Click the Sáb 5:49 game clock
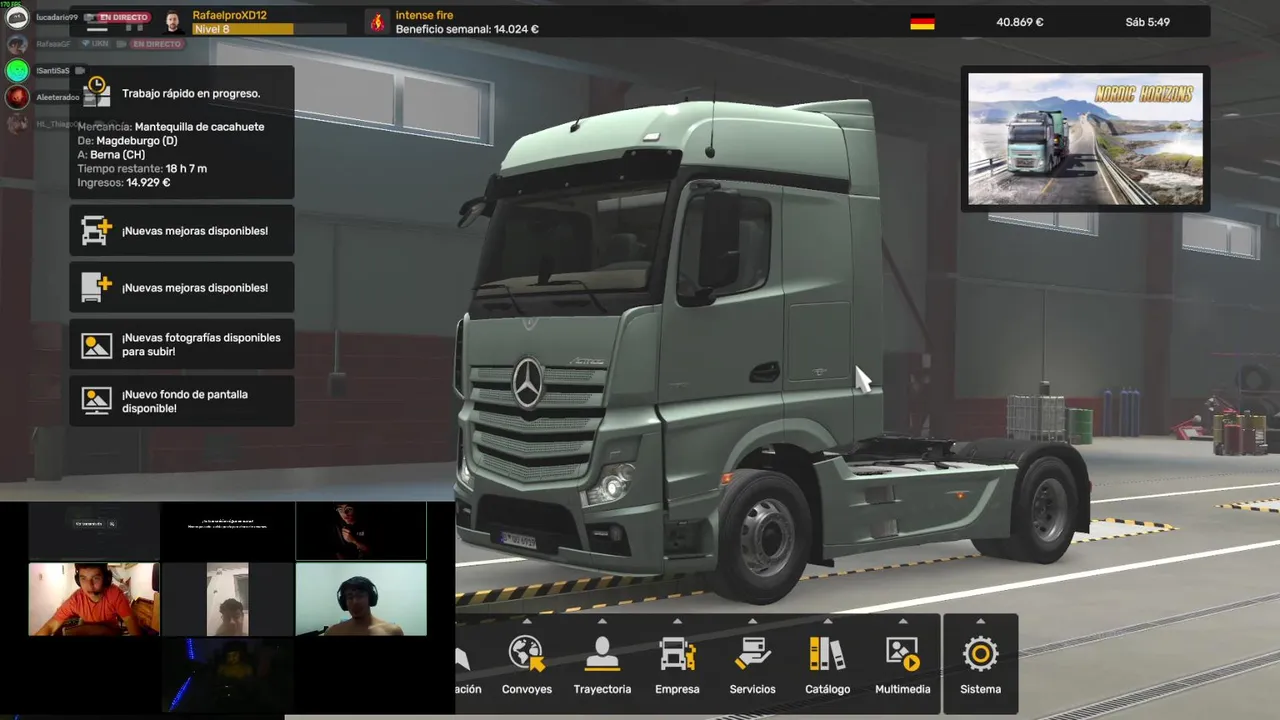The width and height of the screenshot is (1280, 720). (1146, 22)
